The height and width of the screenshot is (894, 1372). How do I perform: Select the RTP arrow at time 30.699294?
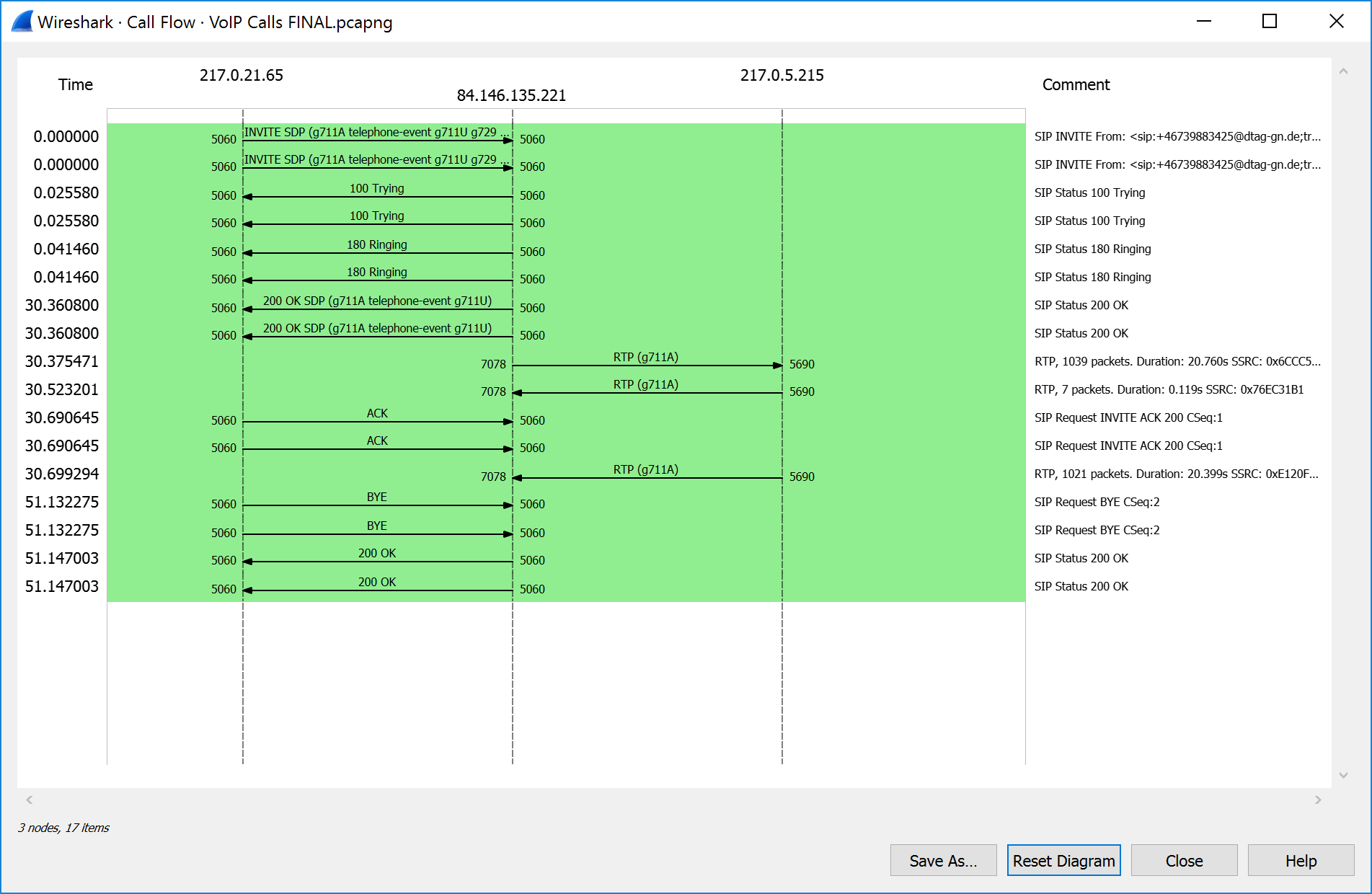(647, 477)
